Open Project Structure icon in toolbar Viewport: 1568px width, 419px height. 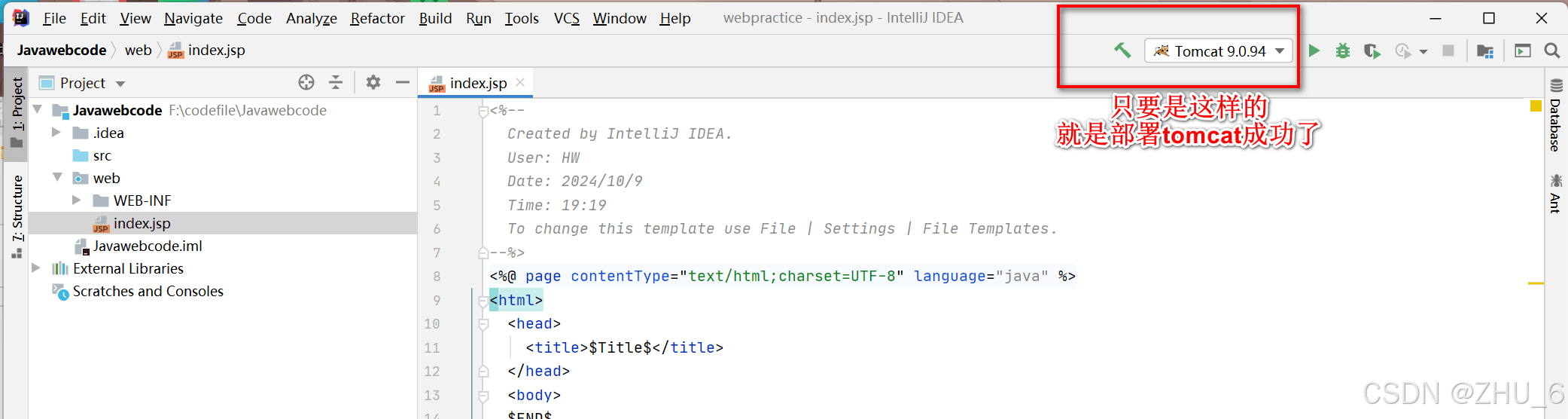coord(1485,51)
